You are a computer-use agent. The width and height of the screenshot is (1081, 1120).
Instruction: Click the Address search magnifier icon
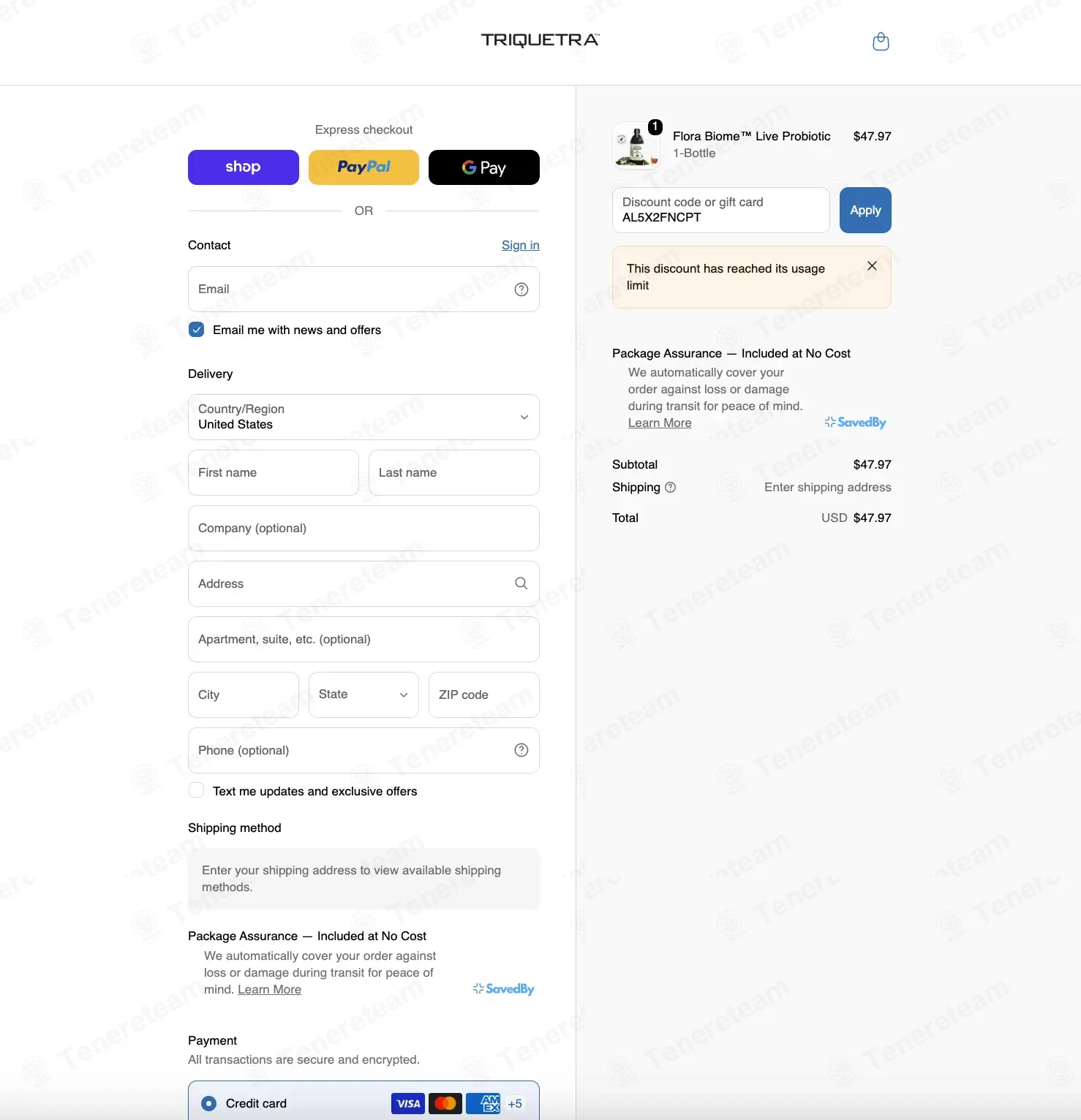521,583
